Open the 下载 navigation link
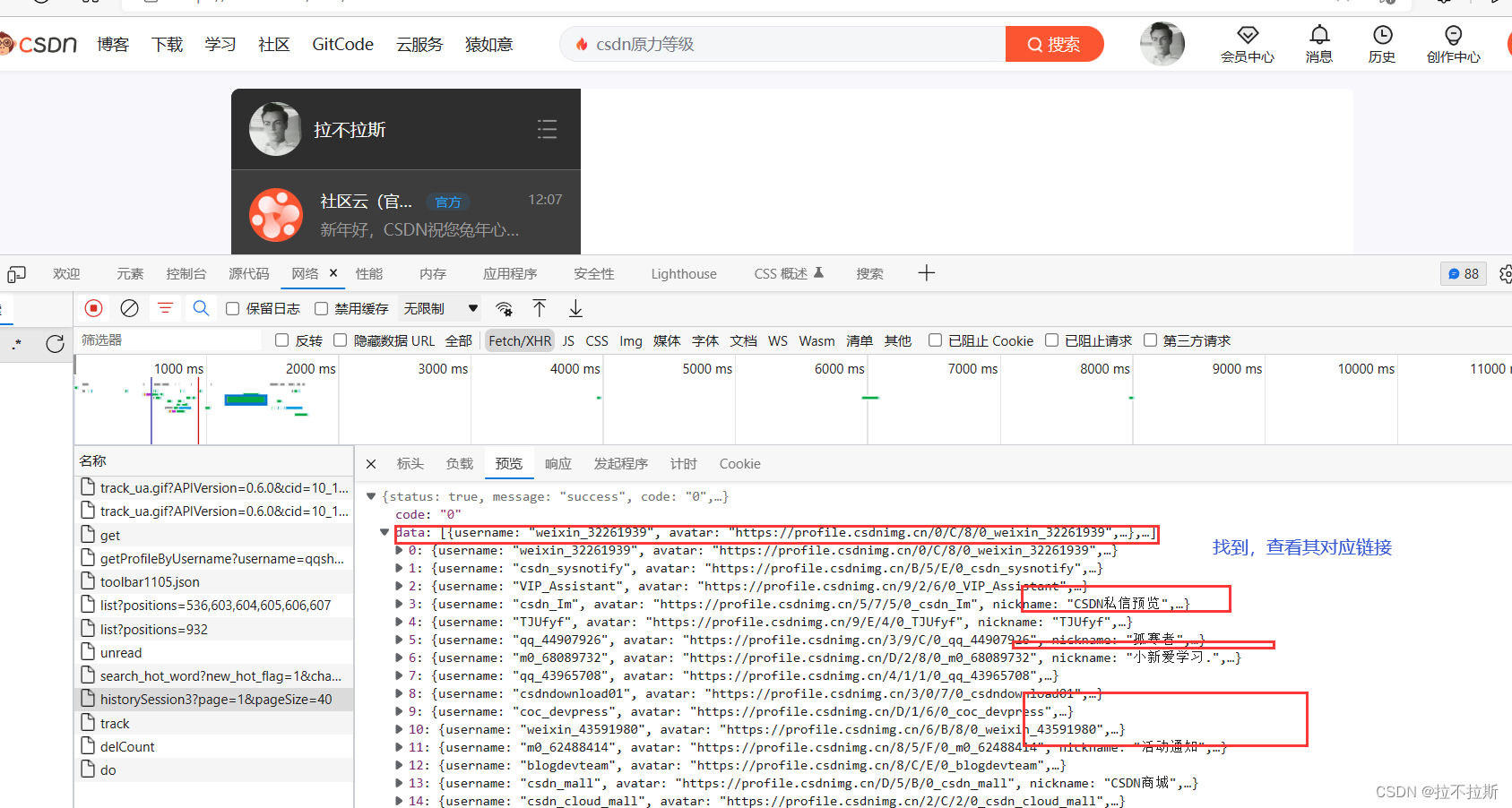 tap(167, 44)
